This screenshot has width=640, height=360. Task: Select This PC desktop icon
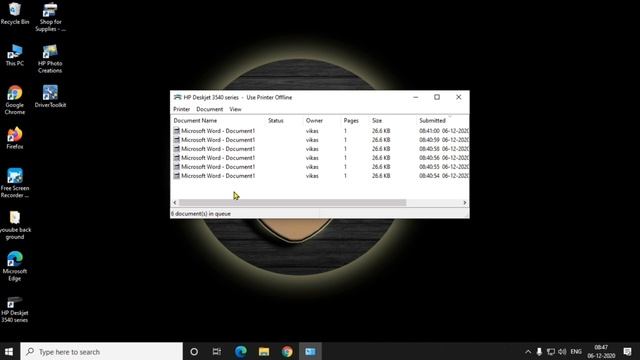(15, 55)
